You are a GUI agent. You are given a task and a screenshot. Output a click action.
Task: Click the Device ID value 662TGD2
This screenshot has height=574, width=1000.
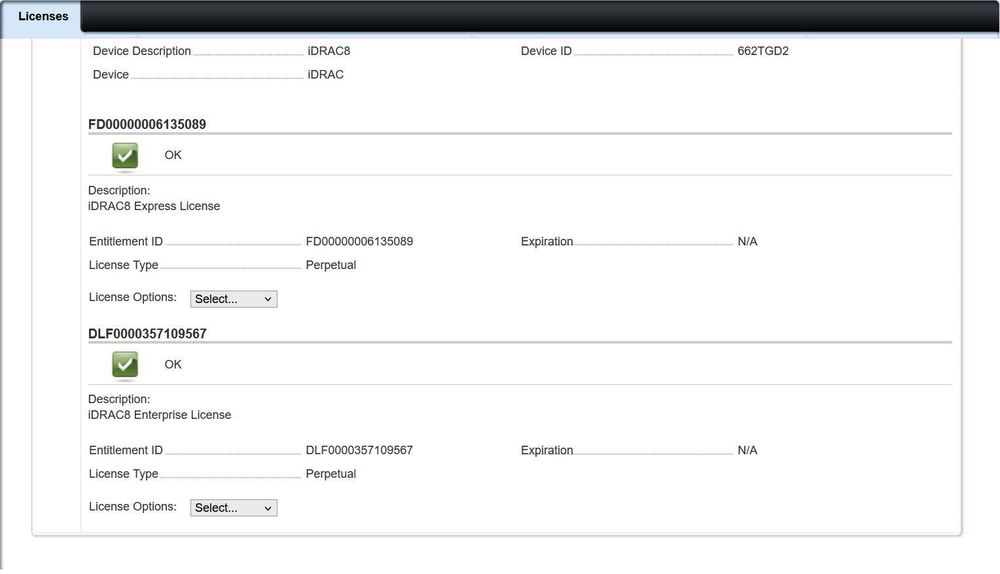click(763, 51)
